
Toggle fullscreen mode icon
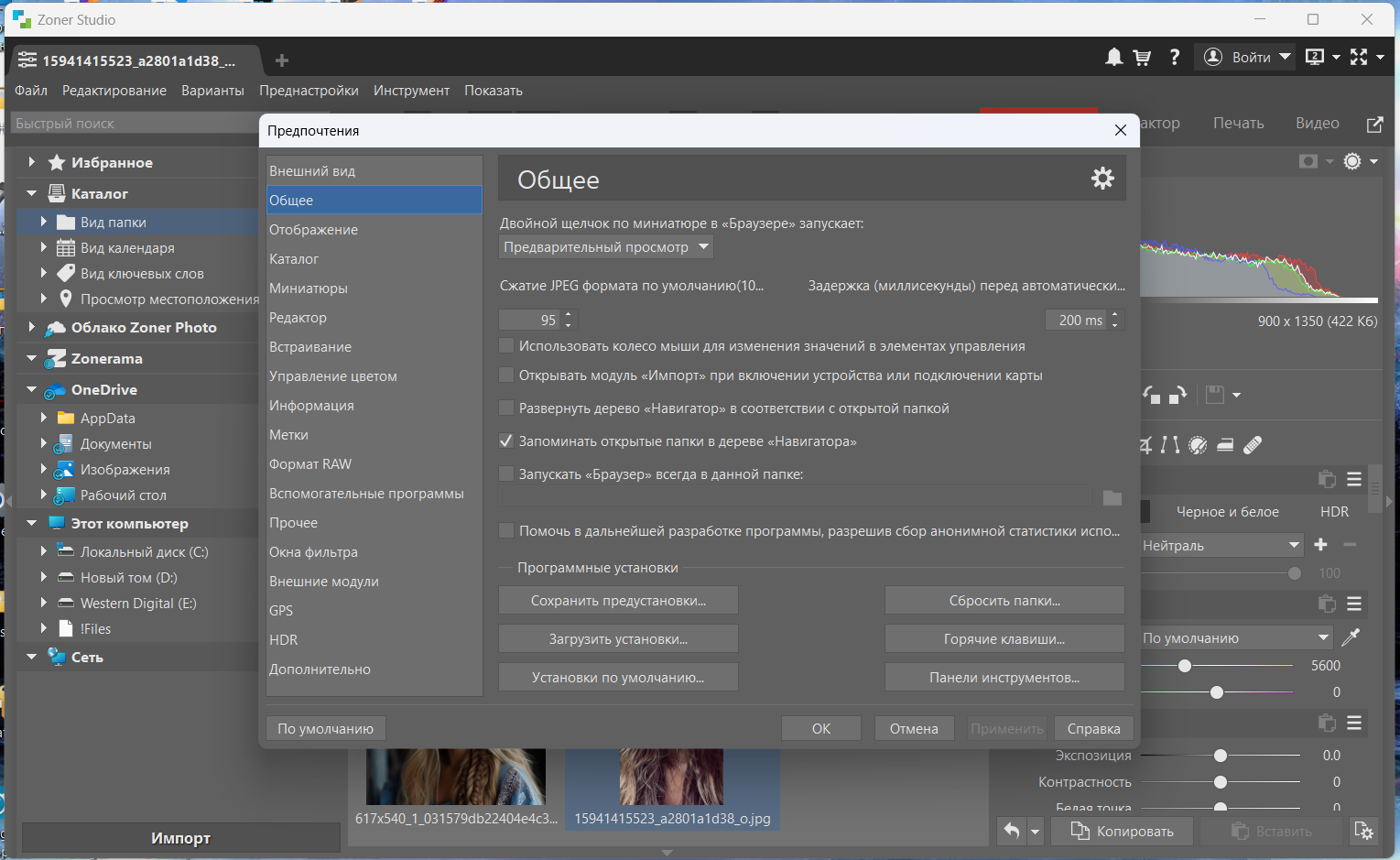pyautogui.click(x=1359, y=58)
